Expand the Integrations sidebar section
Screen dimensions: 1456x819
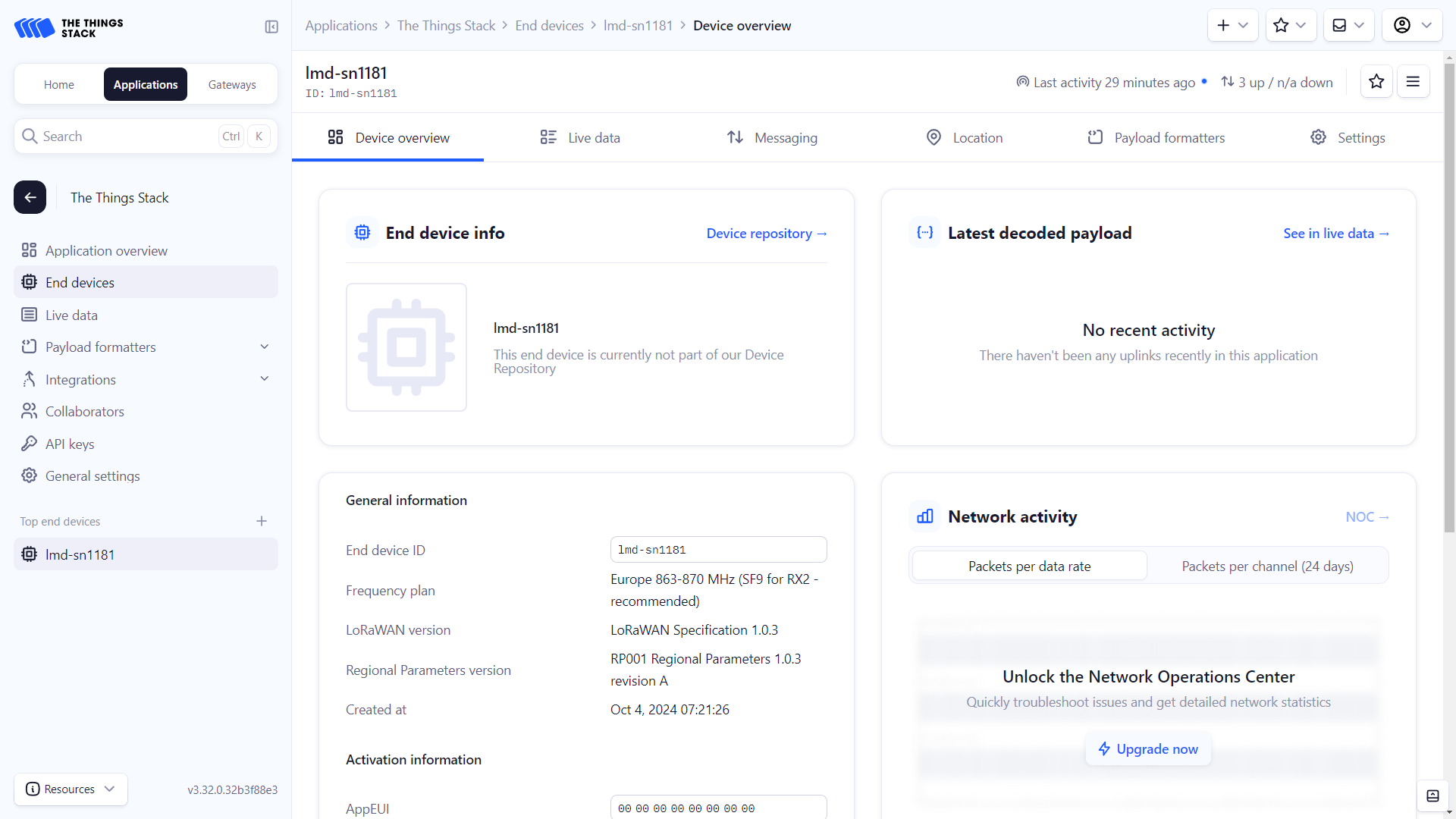pos(265,378)
